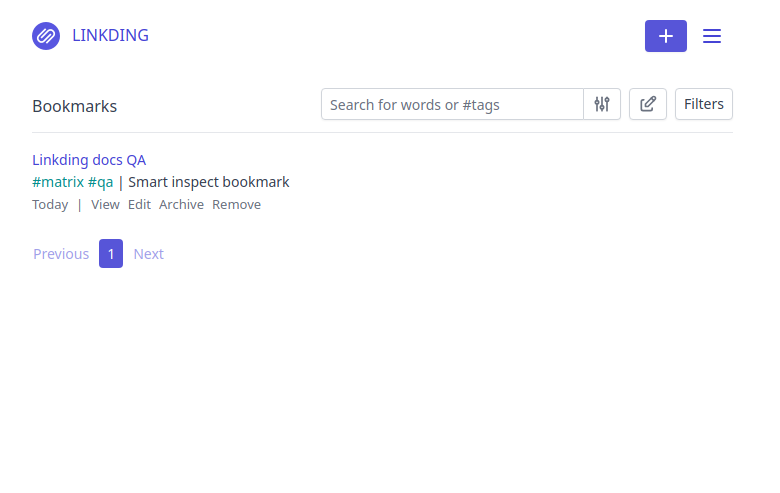Filter by the #qa tag
The height and width of the screenshot is (493, 780).
tap(100, 182)
